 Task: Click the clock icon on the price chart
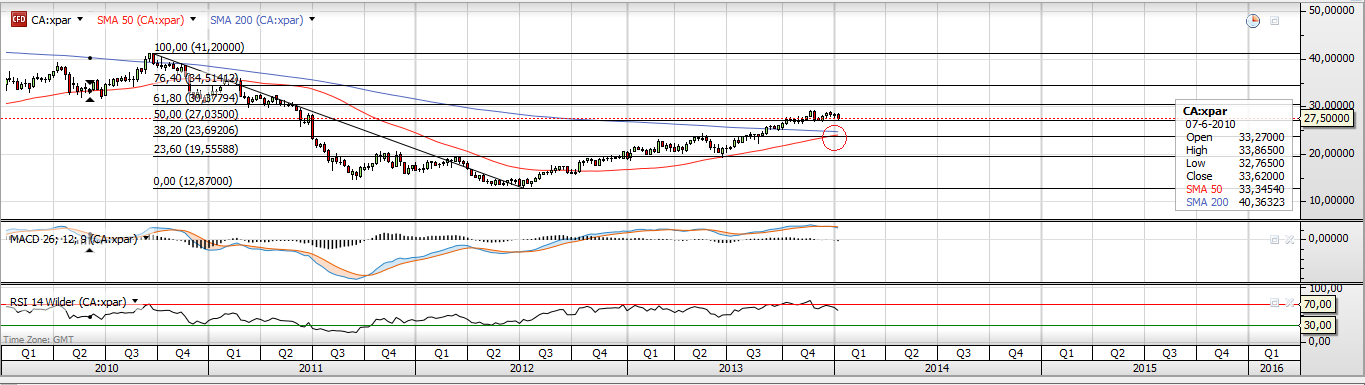pyautogui.click(x=1252, y=20)
